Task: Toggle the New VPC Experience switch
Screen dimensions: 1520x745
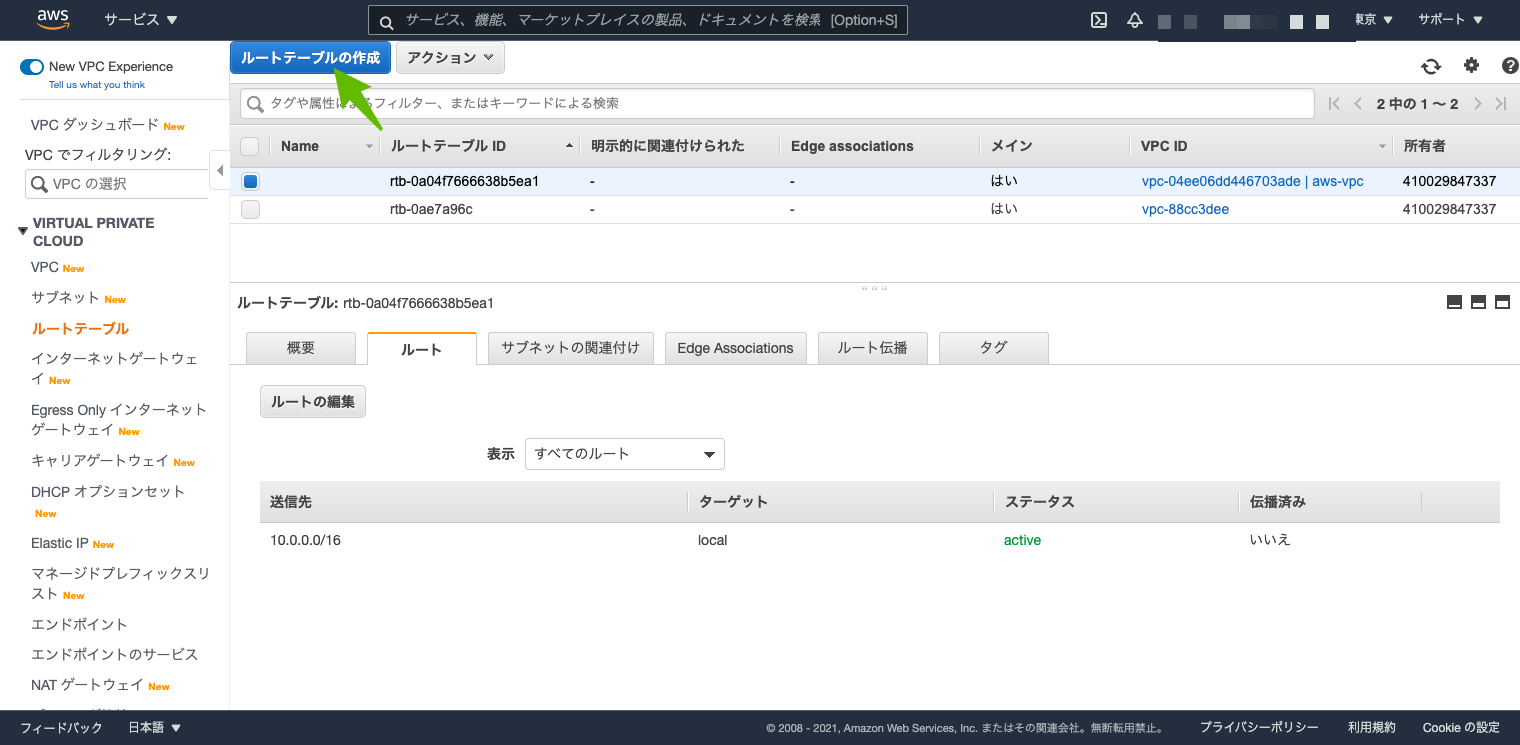Action: [32, 67]
